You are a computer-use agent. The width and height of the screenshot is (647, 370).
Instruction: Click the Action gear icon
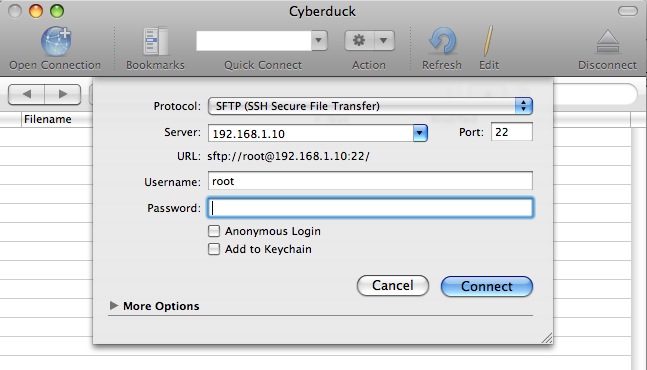(x=359, y=40)
